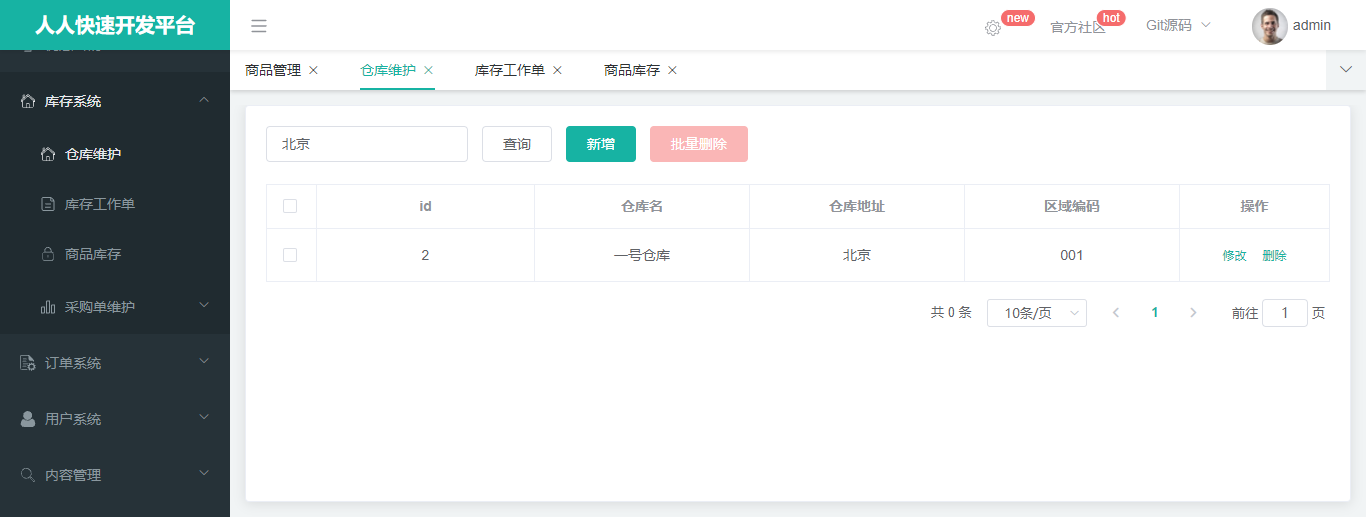Open the settings gear icon

click(x=993, y=28)
